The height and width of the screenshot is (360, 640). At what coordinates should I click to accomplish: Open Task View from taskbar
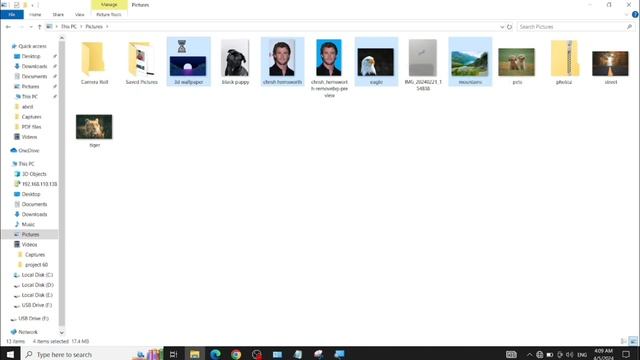coord(173,354)
